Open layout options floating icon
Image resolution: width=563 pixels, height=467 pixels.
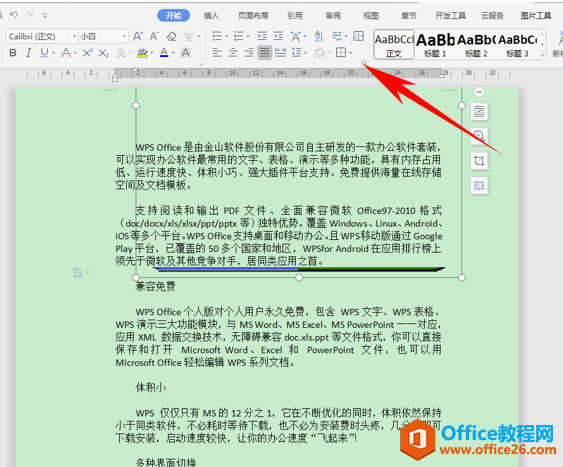pos(479,112)
